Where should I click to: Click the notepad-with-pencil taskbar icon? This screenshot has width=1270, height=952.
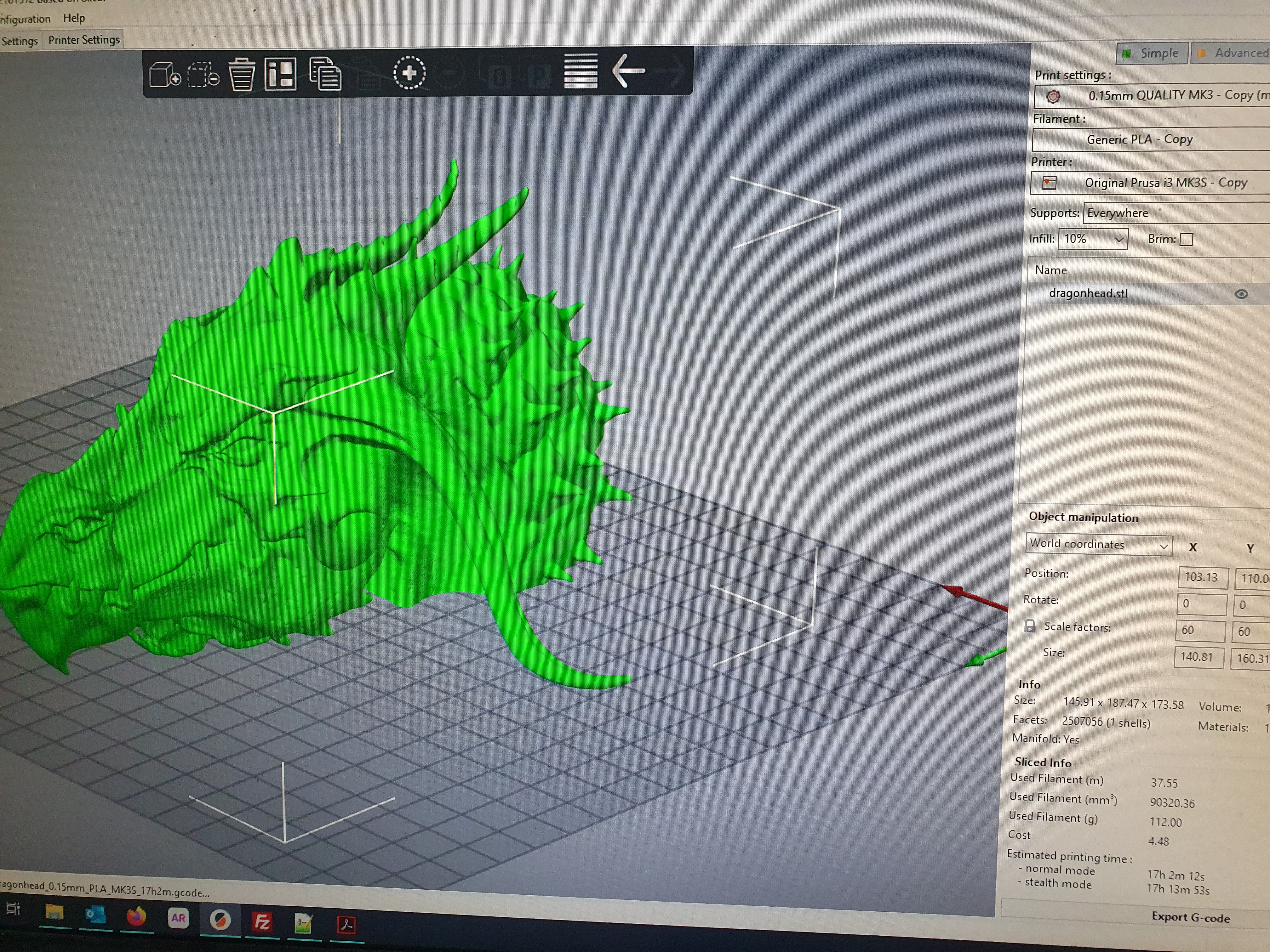[x=304, y=923]
